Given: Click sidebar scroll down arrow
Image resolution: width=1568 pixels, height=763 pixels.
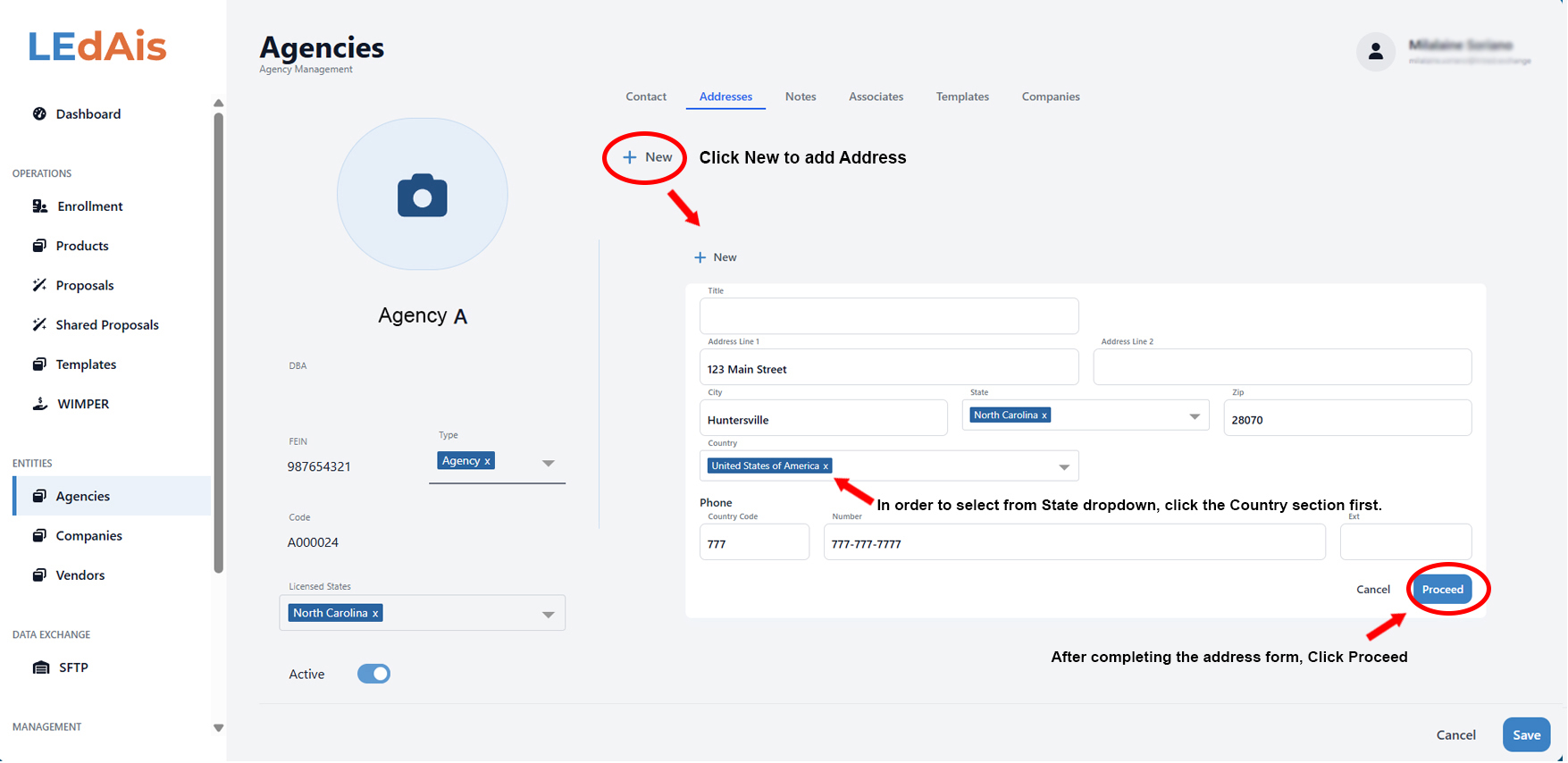Looking at the screenshot, I should (x=218, y=728).
